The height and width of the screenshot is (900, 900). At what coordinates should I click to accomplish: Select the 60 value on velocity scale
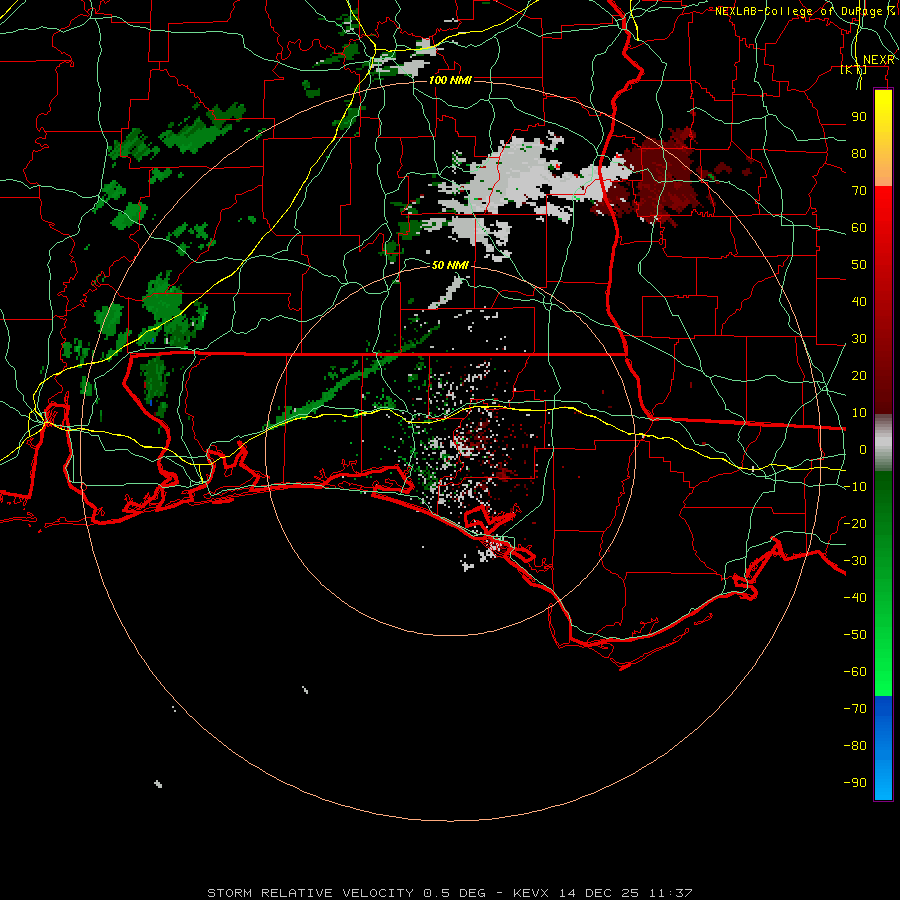(859, 228)
